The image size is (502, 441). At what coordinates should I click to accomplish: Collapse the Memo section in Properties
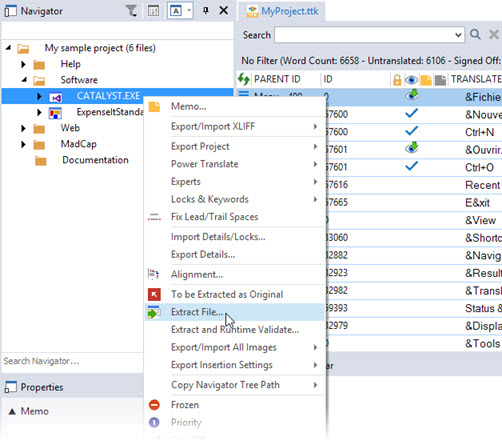(12, 411)
